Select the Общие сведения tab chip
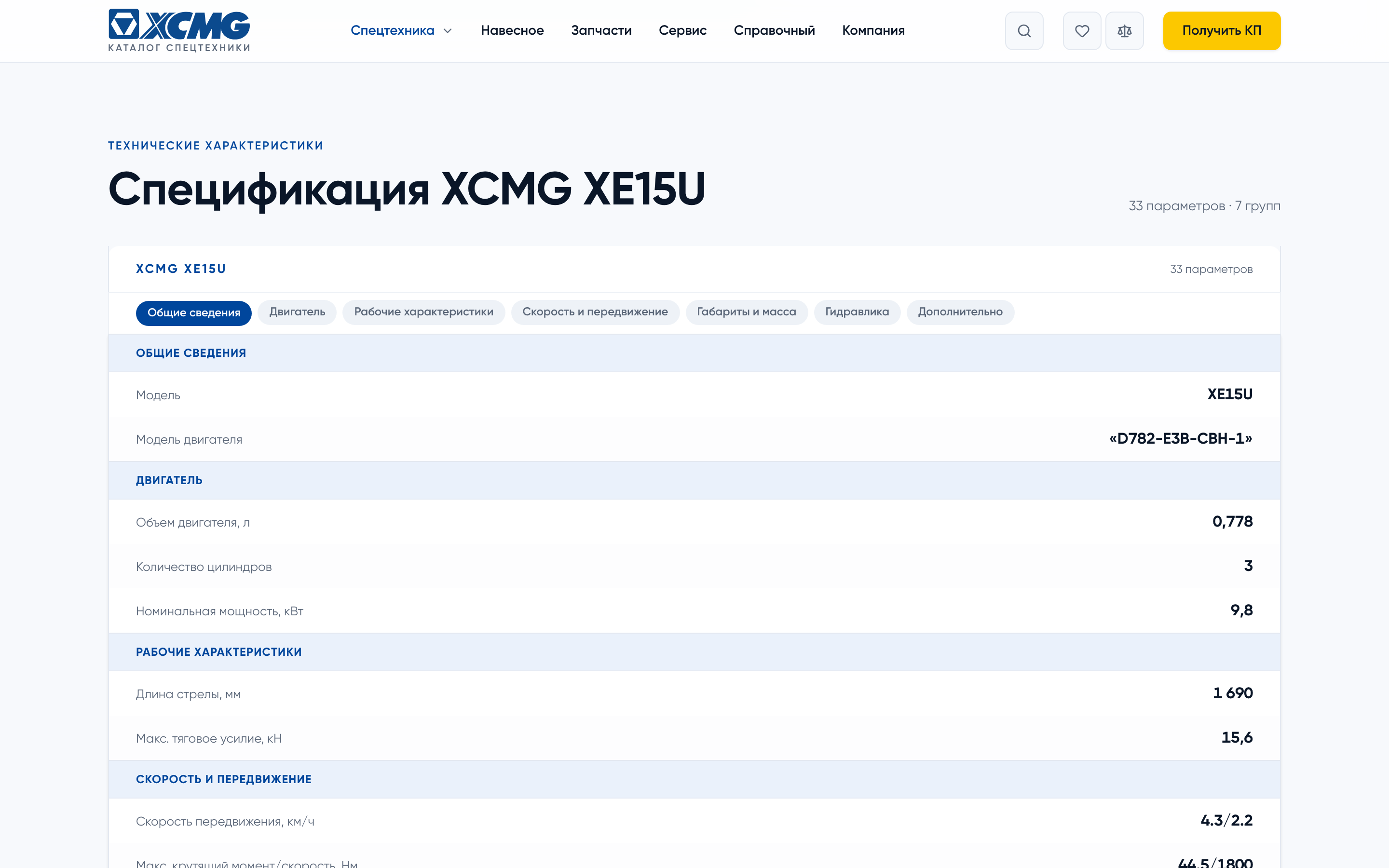Screen dimensions: 1389x868 [x=194, y=313]
